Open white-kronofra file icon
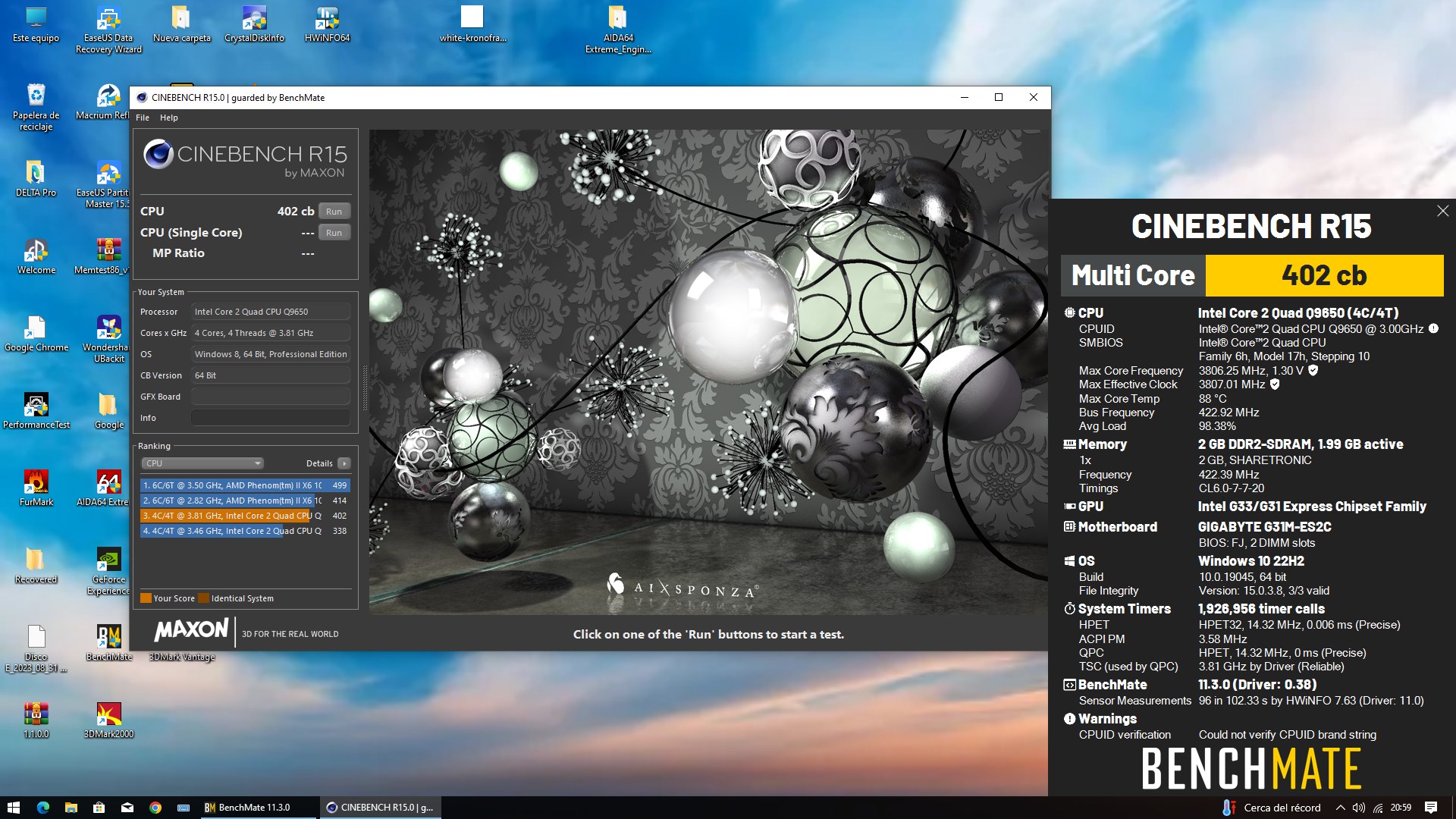Screen dimensions: 1456x819 tap(472, 24)
